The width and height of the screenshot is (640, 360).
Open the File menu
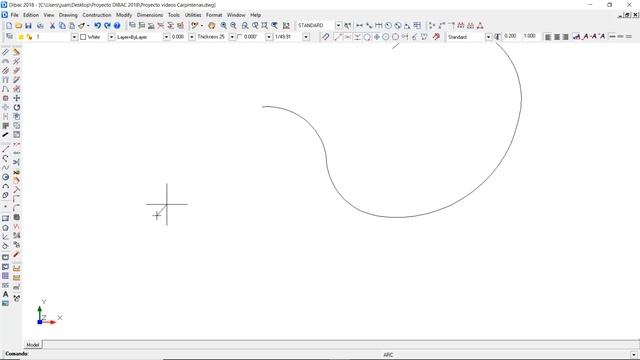[15, 15]
